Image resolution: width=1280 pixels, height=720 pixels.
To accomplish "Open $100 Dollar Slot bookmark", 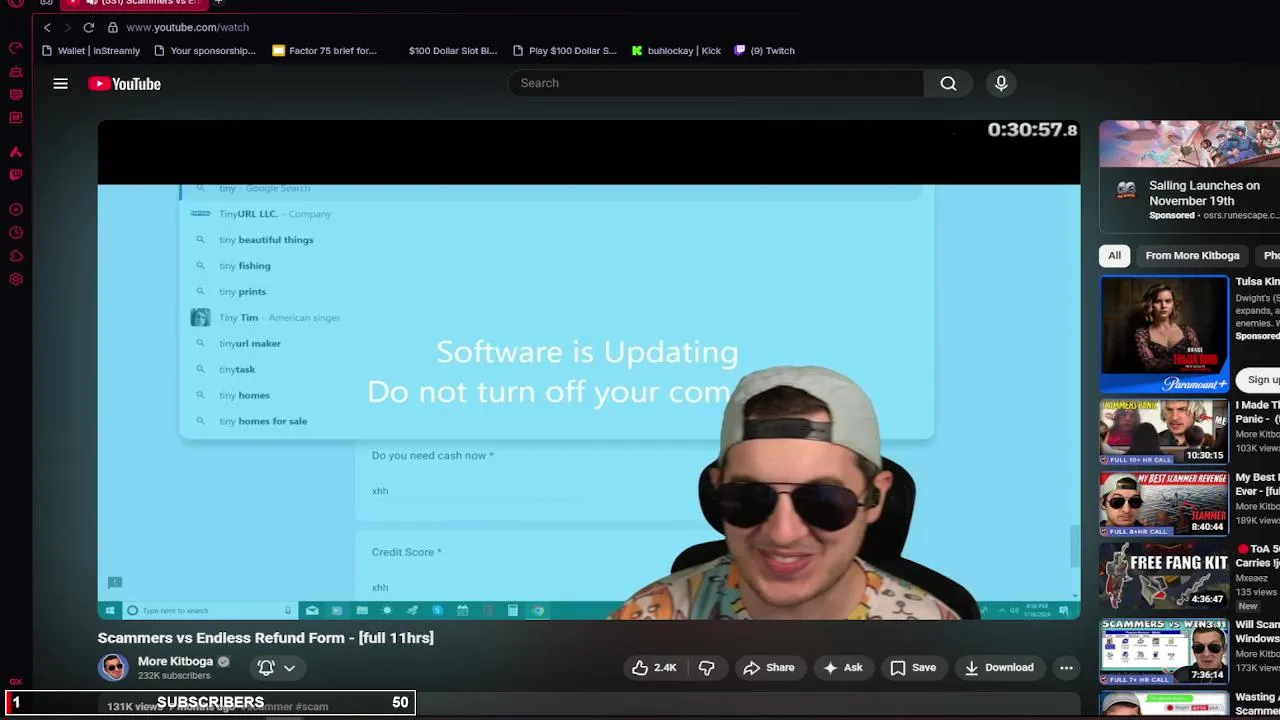I will click(x=452, y=50).
